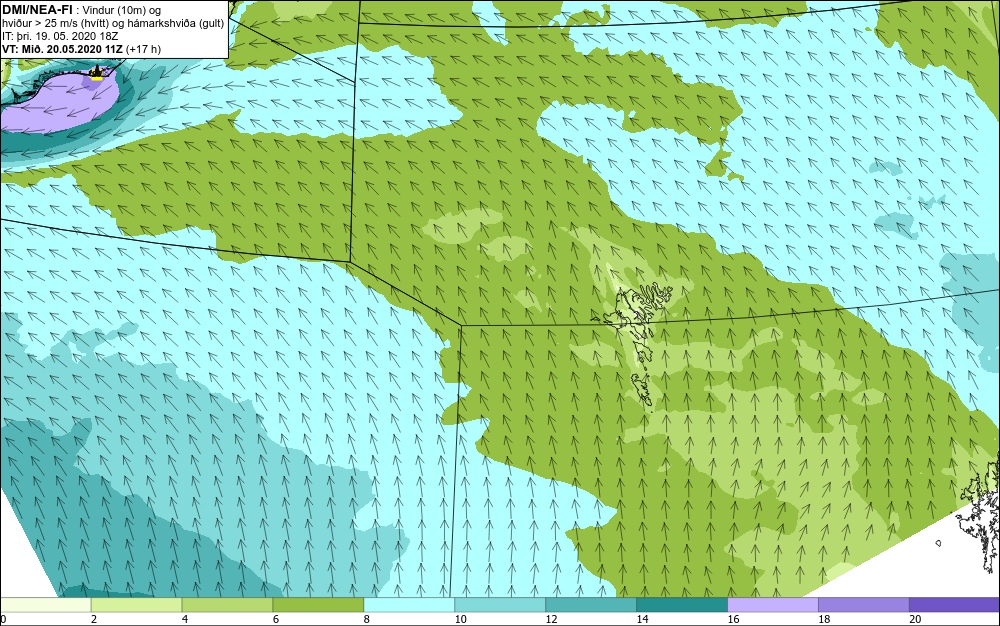Click the 10–12 m/s light teal swatch
Image resolution: width=1000 pixels, height=626 pixels.
tap(500, 605)
